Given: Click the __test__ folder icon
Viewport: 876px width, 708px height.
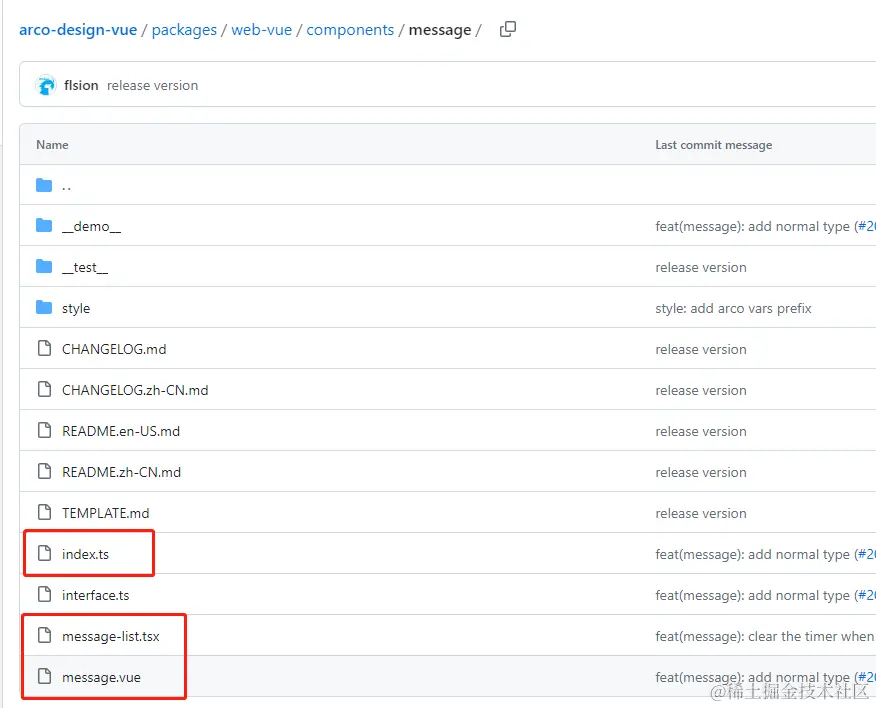Looking at the screenshot, I should pos(44,267).
